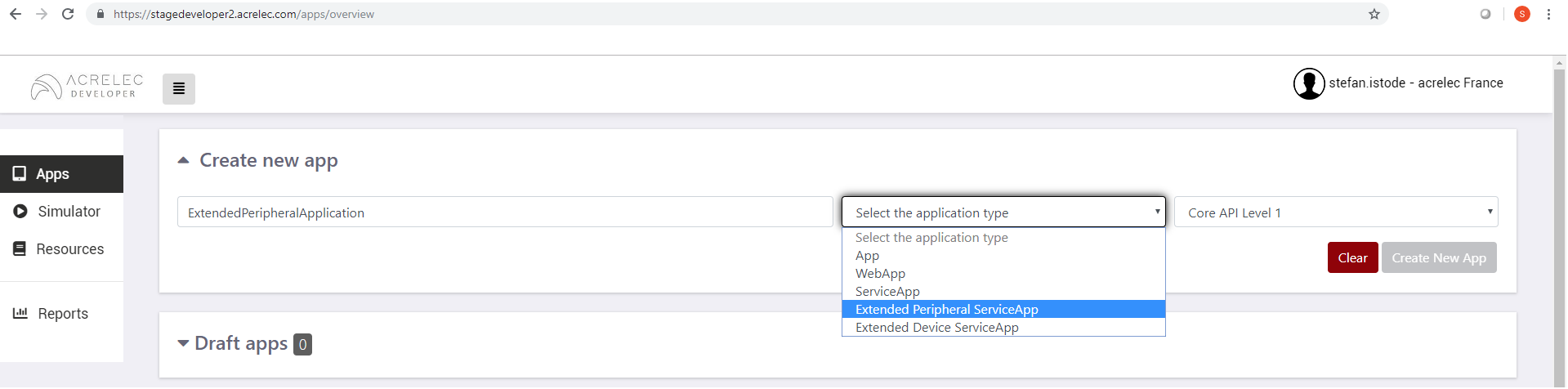The width and height of the screenshot is (1568, 389).
Task: Bookmark page with star icon
Action: click(x=1374, y=14)
